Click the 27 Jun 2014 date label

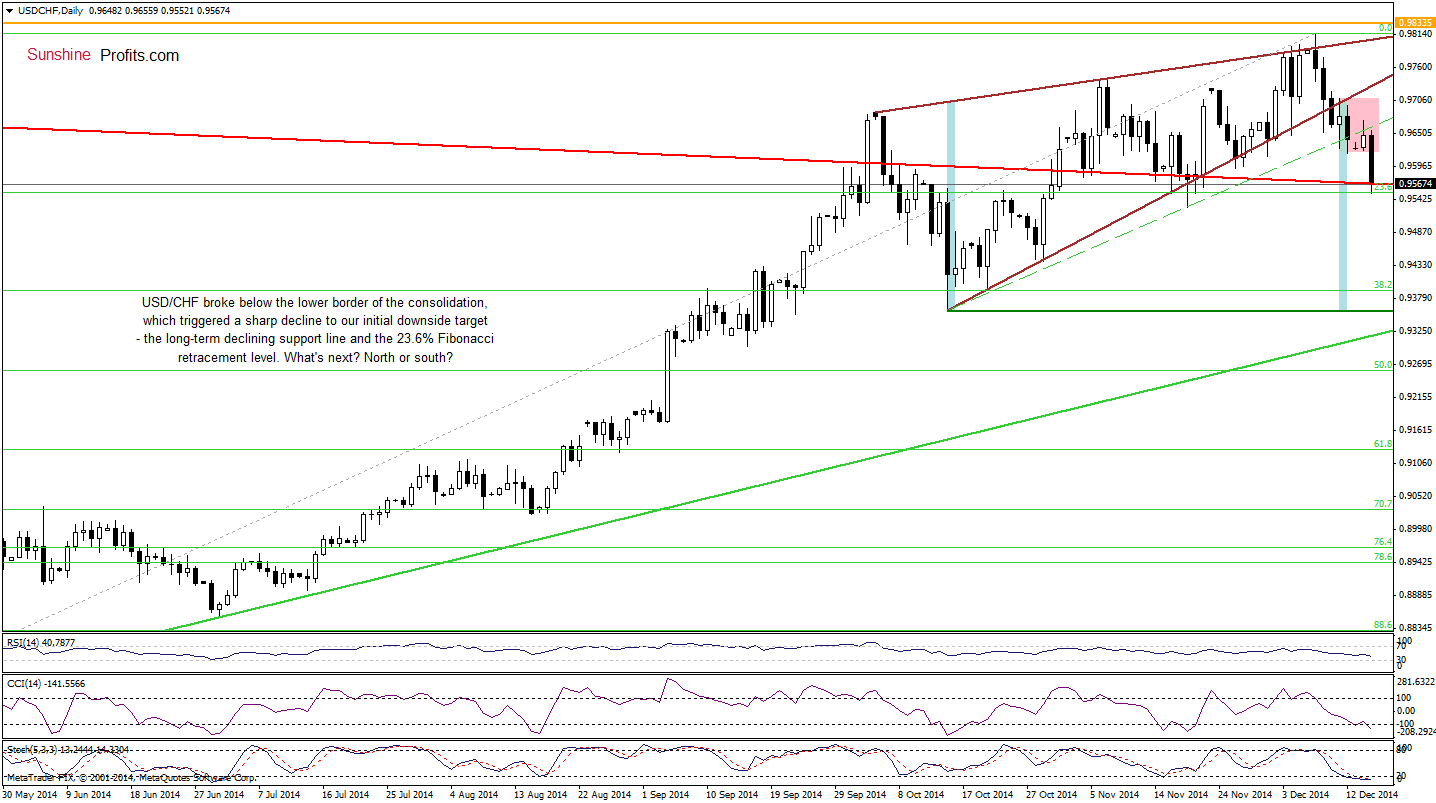[x=217, y=795]
